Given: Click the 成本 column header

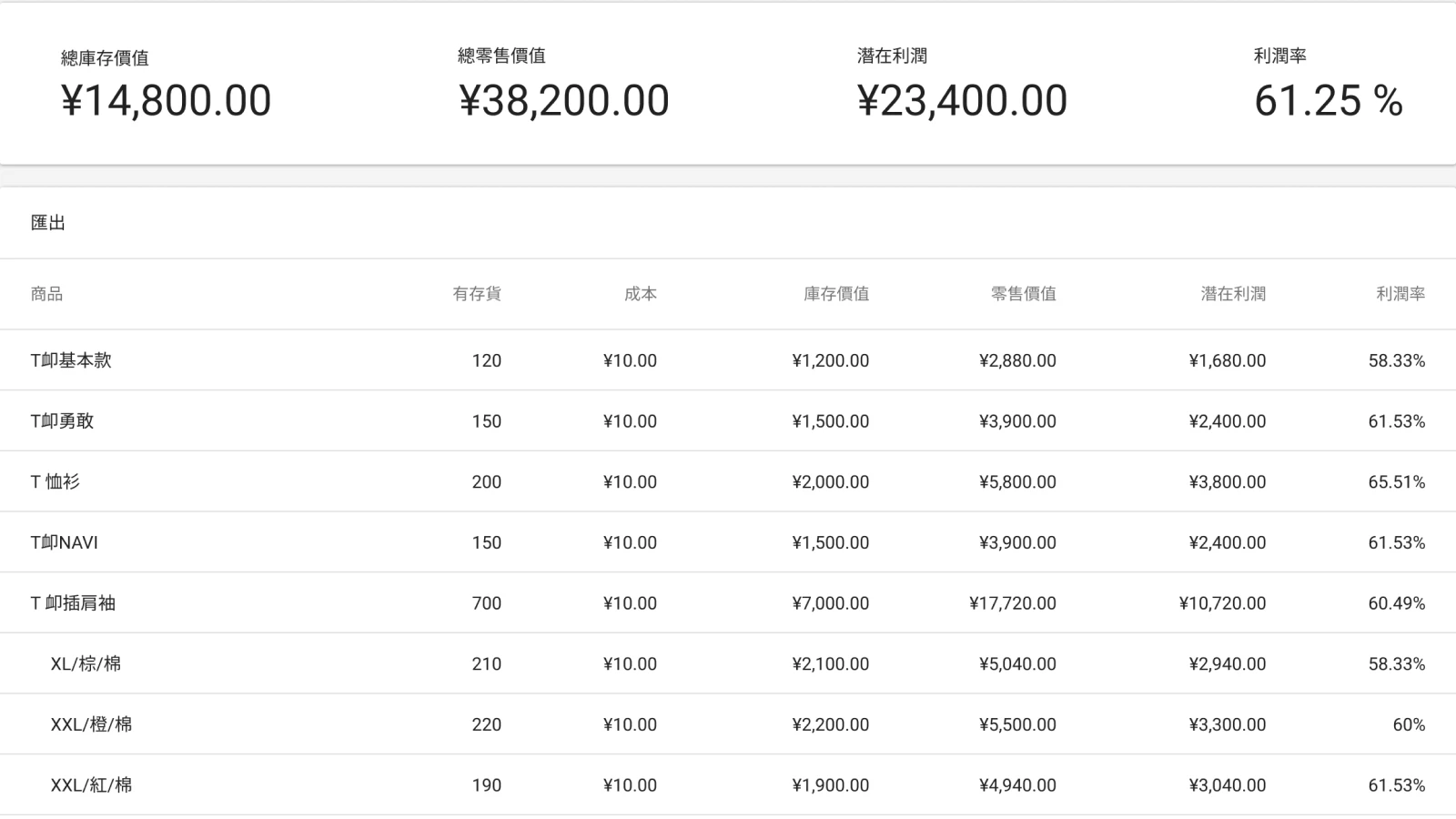Looking at the screenshot, I should pyautogui.click(x=640, y=294).
